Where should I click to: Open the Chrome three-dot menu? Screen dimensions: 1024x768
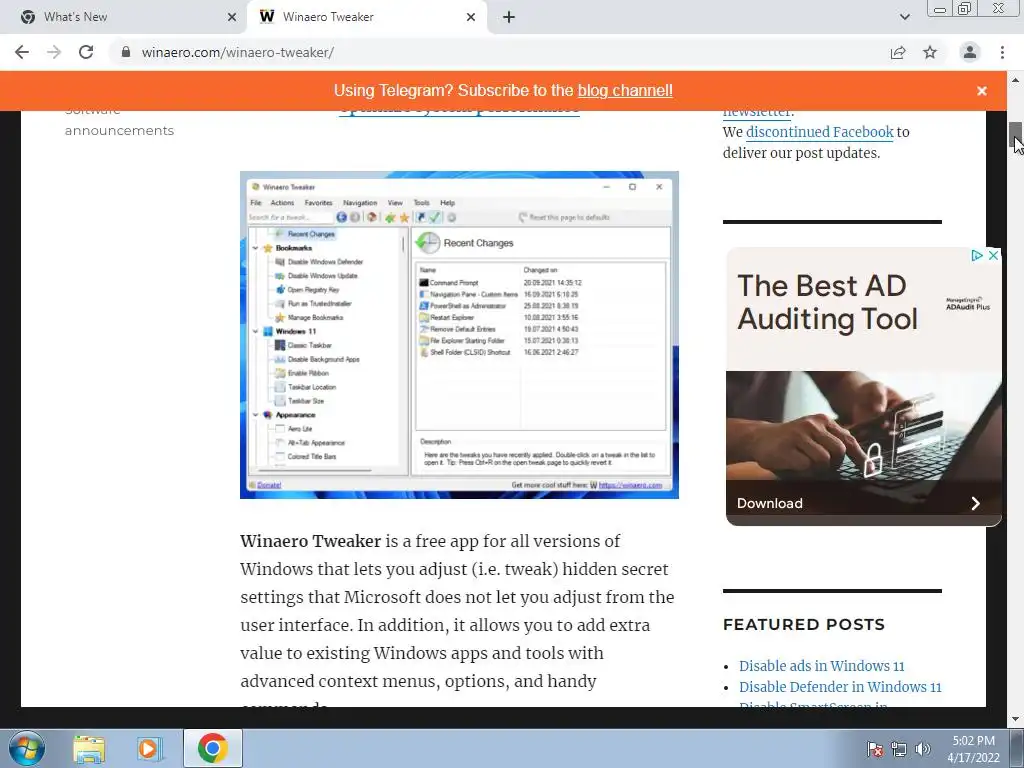pos(1002,52)
